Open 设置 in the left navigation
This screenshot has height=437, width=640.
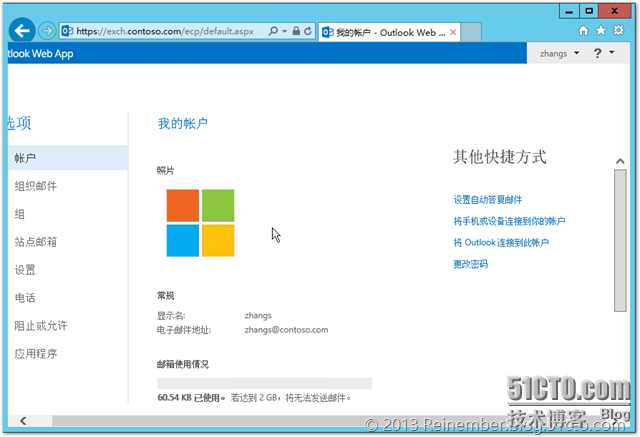click(25, 270)
